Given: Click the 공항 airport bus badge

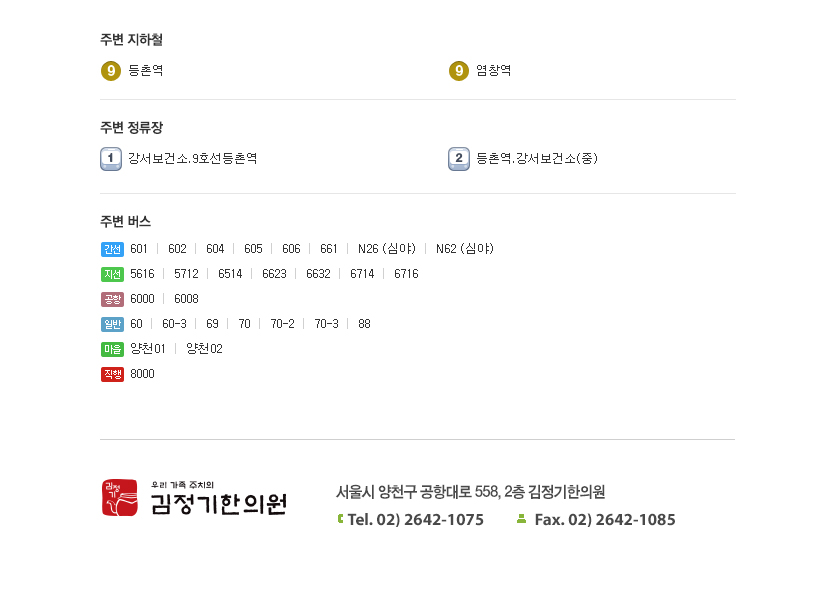Looking at the screenshot, I should click(x=112, y=299).
